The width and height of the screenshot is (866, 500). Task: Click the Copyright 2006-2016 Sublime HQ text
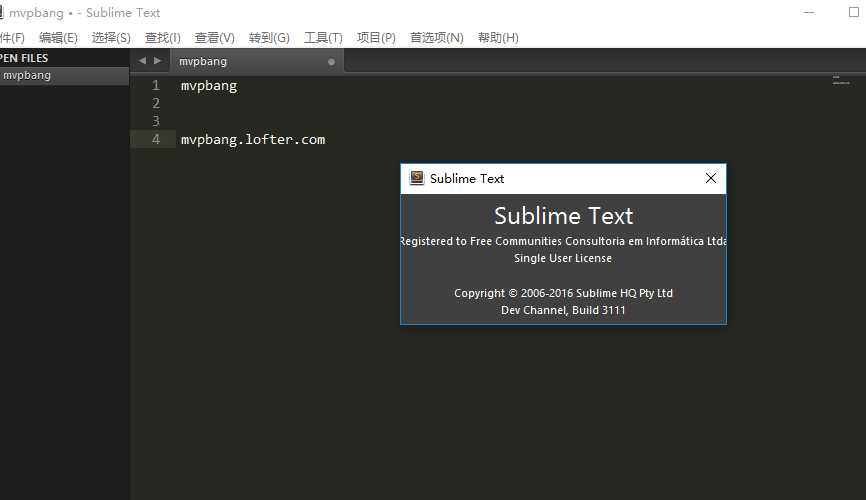point(563,293)
